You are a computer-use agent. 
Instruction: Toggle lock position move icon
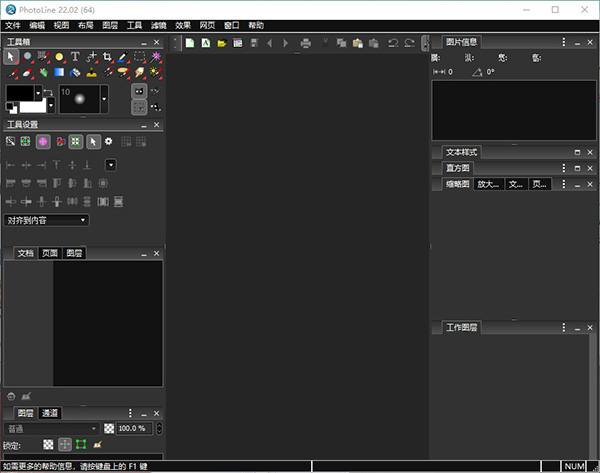(65, 444)
